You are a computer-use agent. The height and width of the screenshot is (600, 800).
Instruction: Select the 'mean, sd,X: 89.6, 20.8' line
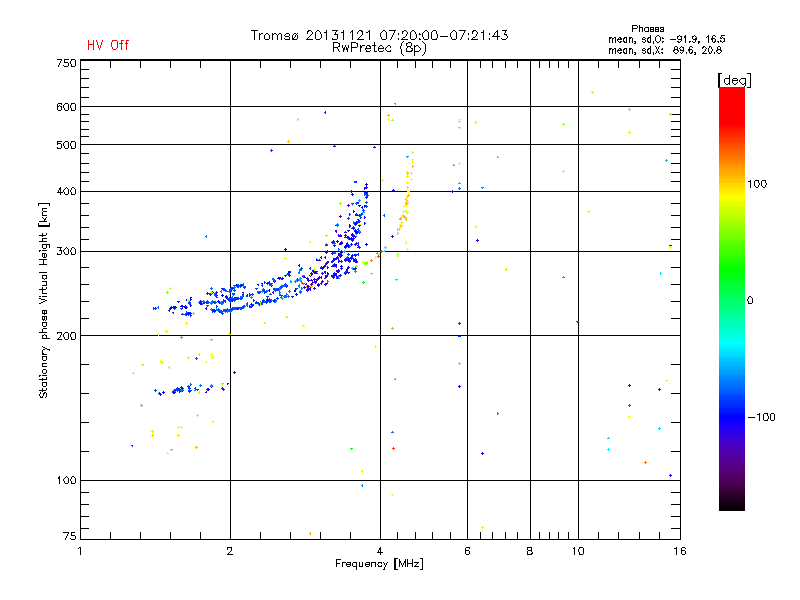(x=665, y=50)
